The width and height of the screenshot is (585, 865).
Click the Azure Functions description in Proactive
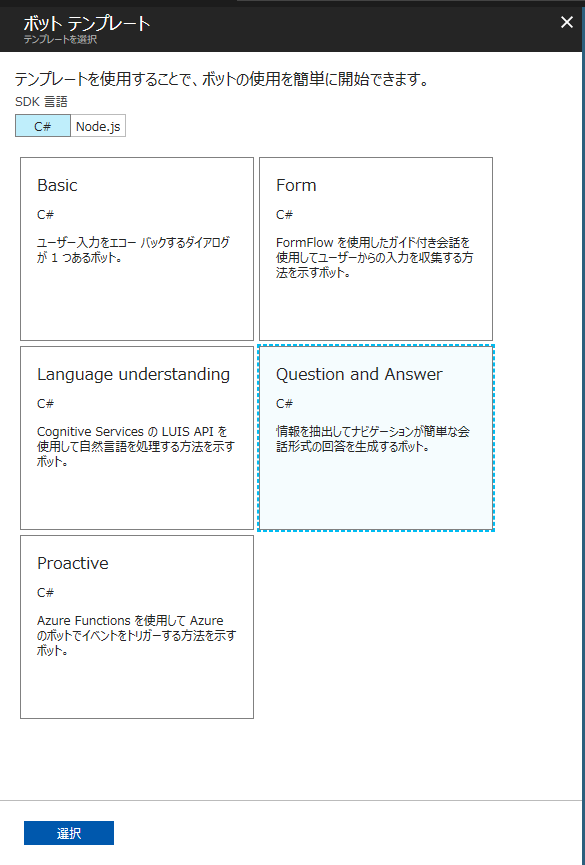[136, 636]
